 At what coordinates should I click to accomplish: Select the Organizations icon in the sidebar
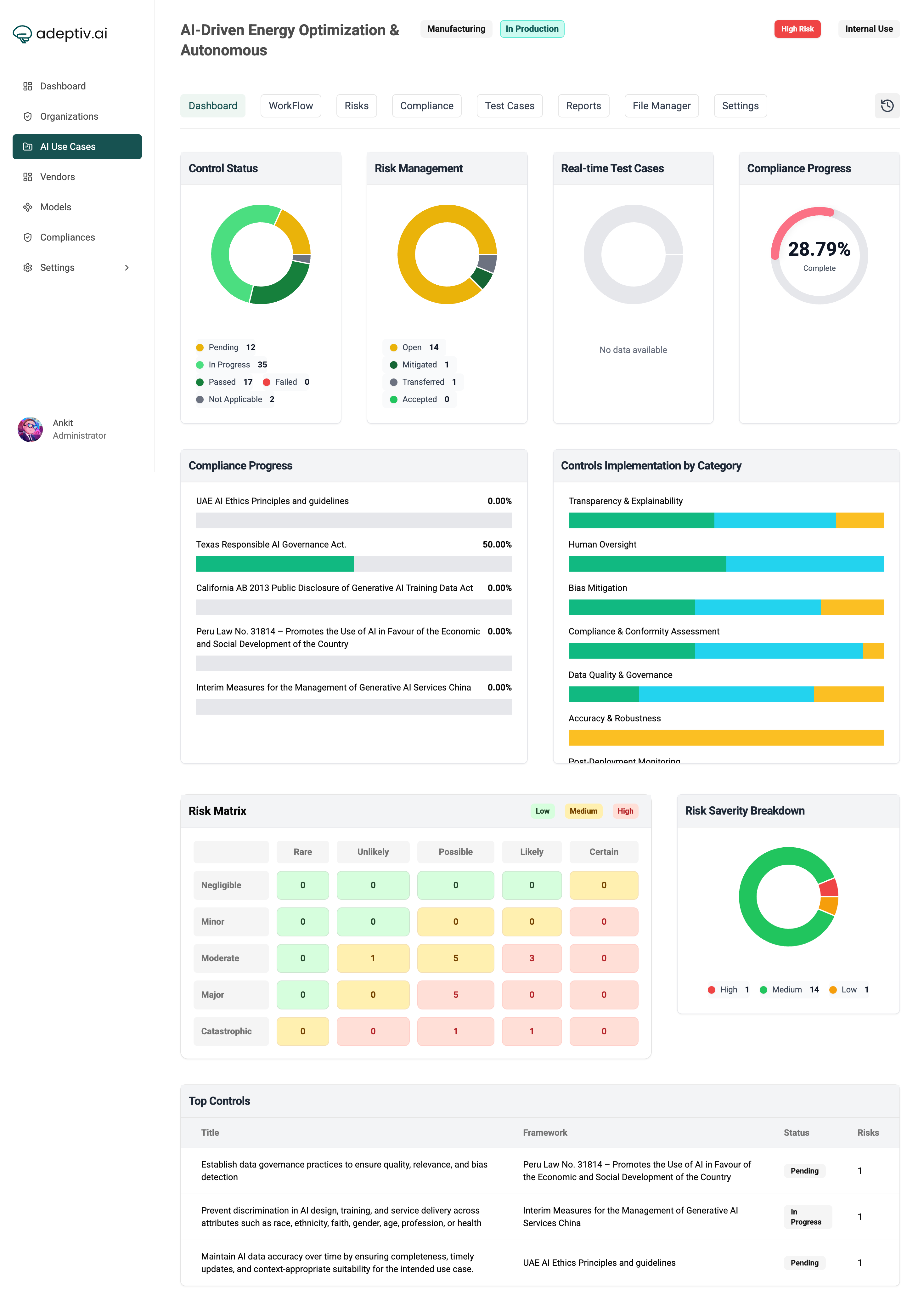[27, 116]
